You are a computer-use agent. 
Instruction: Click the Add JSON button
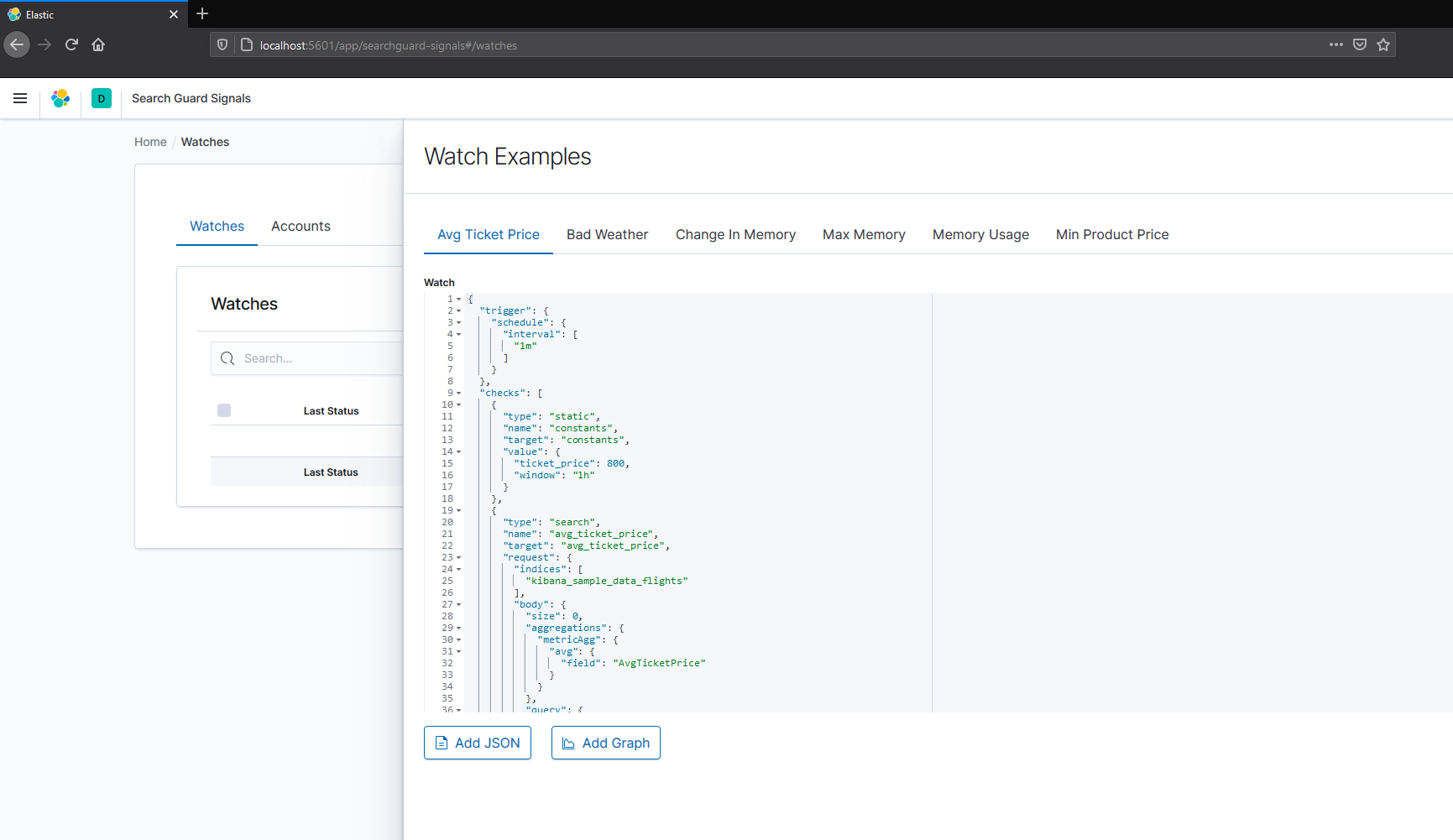[478, 743]
